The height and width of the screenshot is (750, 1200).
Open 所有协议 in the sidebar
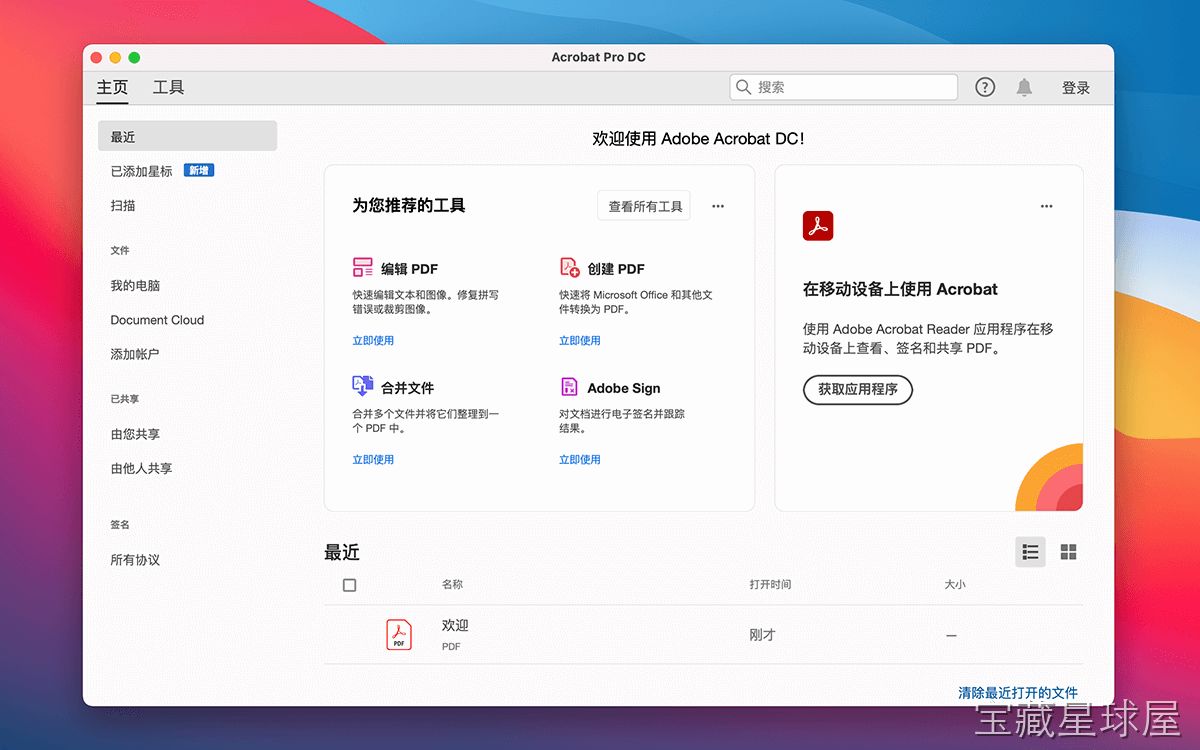135,560
